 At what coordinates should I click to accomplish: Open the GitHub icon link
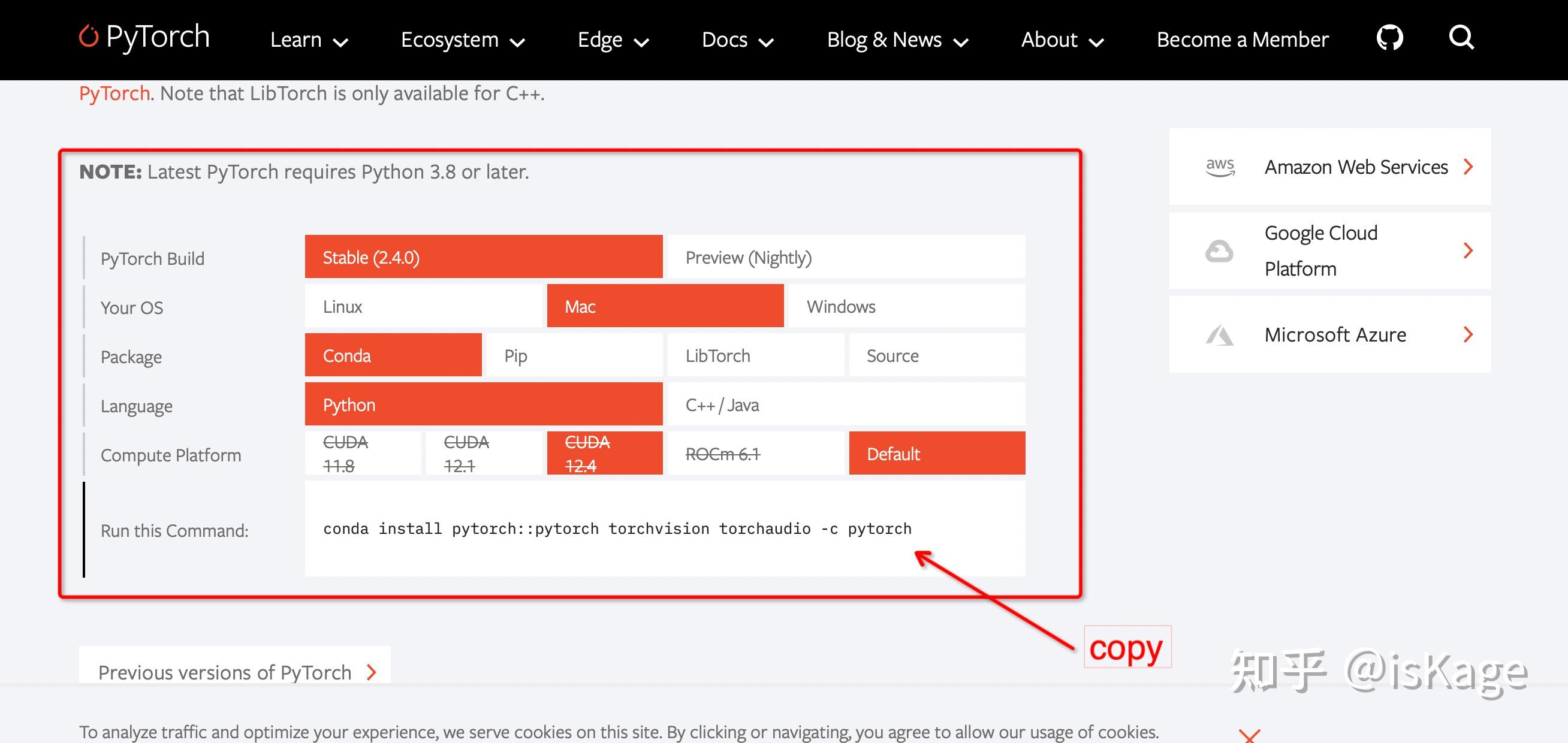pos(1389,38)
